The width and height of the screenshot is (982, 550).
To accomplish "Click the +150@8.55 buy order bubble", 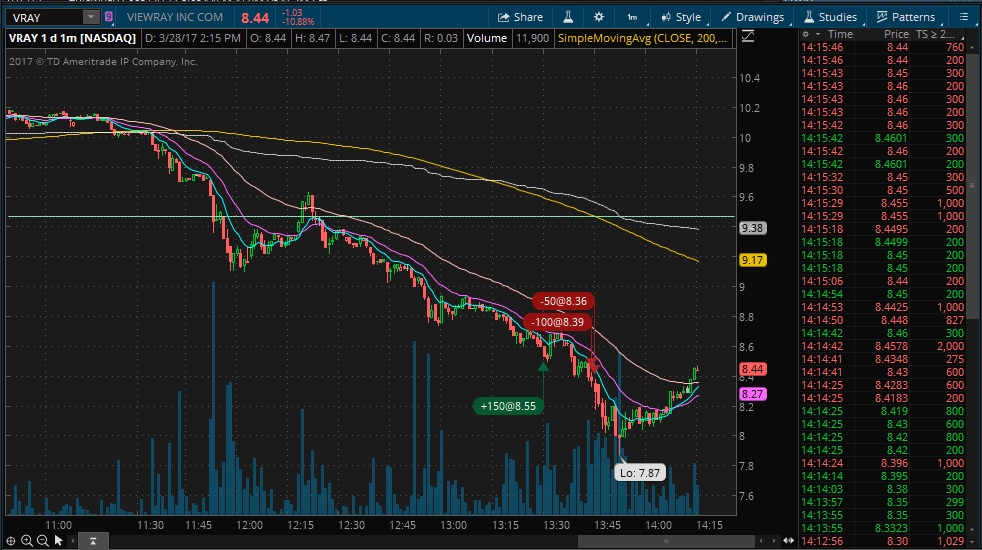I will click(x=508, y=407).
